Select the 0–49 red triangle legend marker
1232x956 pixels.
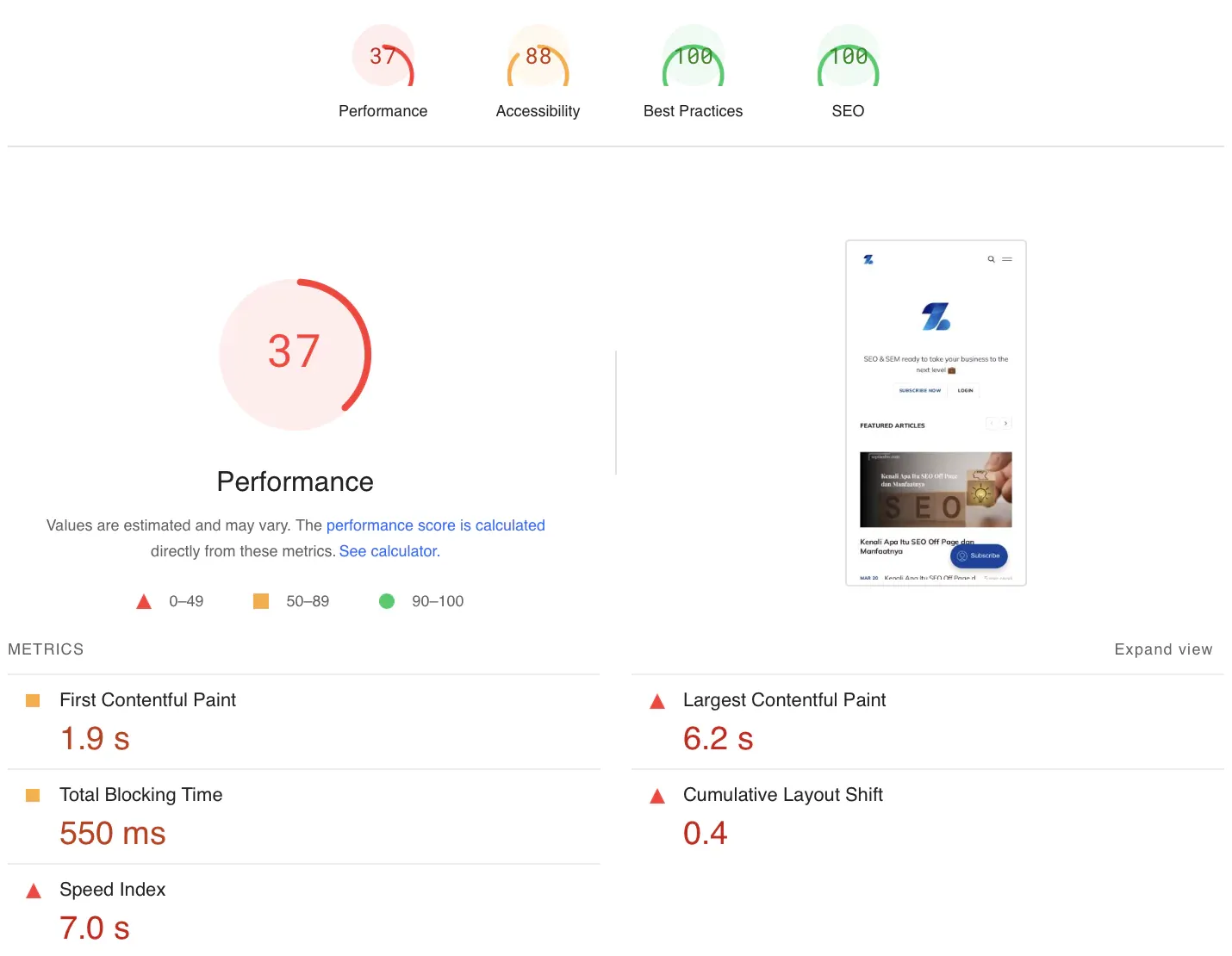click(144, 601)
